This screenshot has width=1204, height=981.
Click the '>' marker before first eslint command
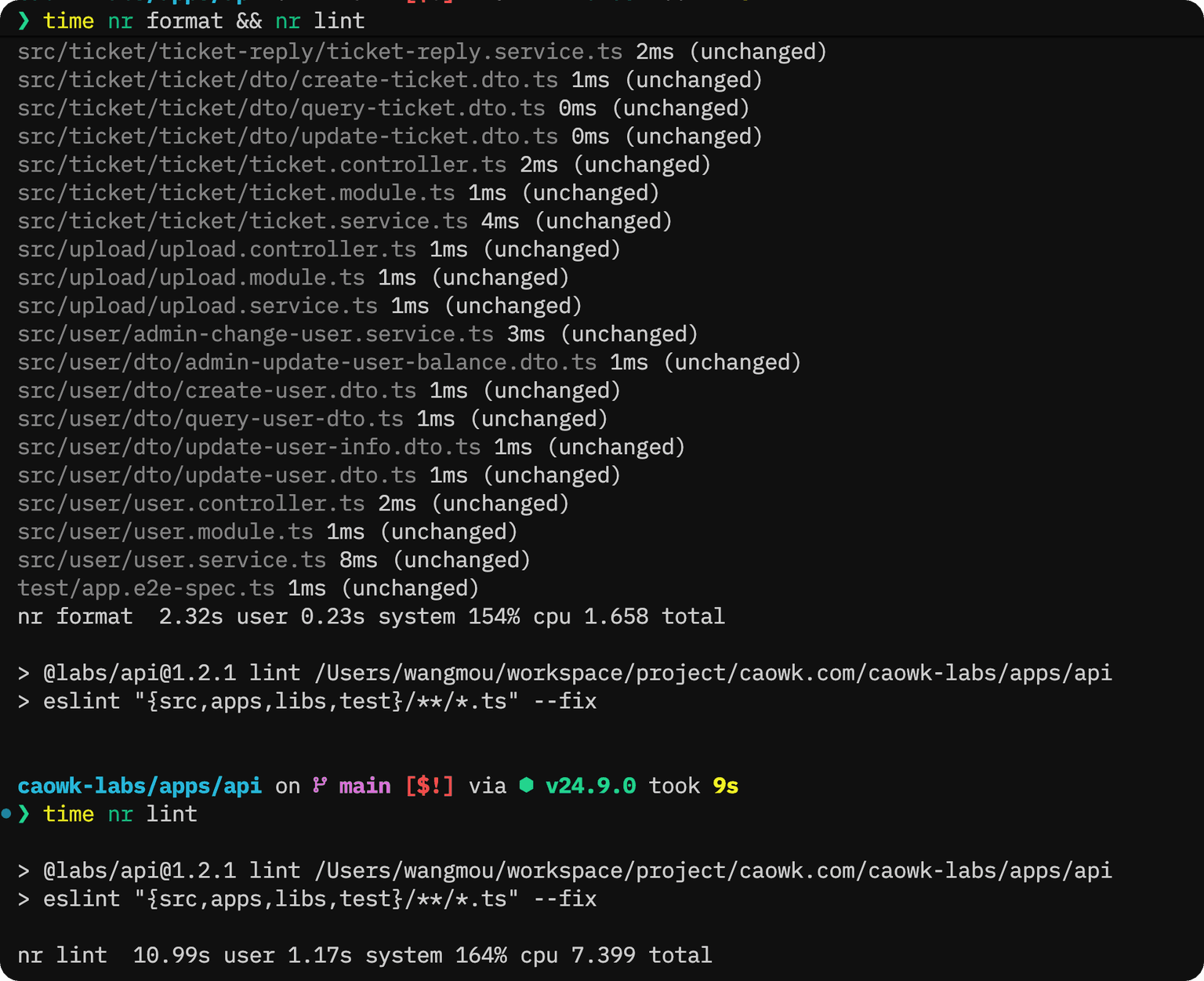(24, 701)
